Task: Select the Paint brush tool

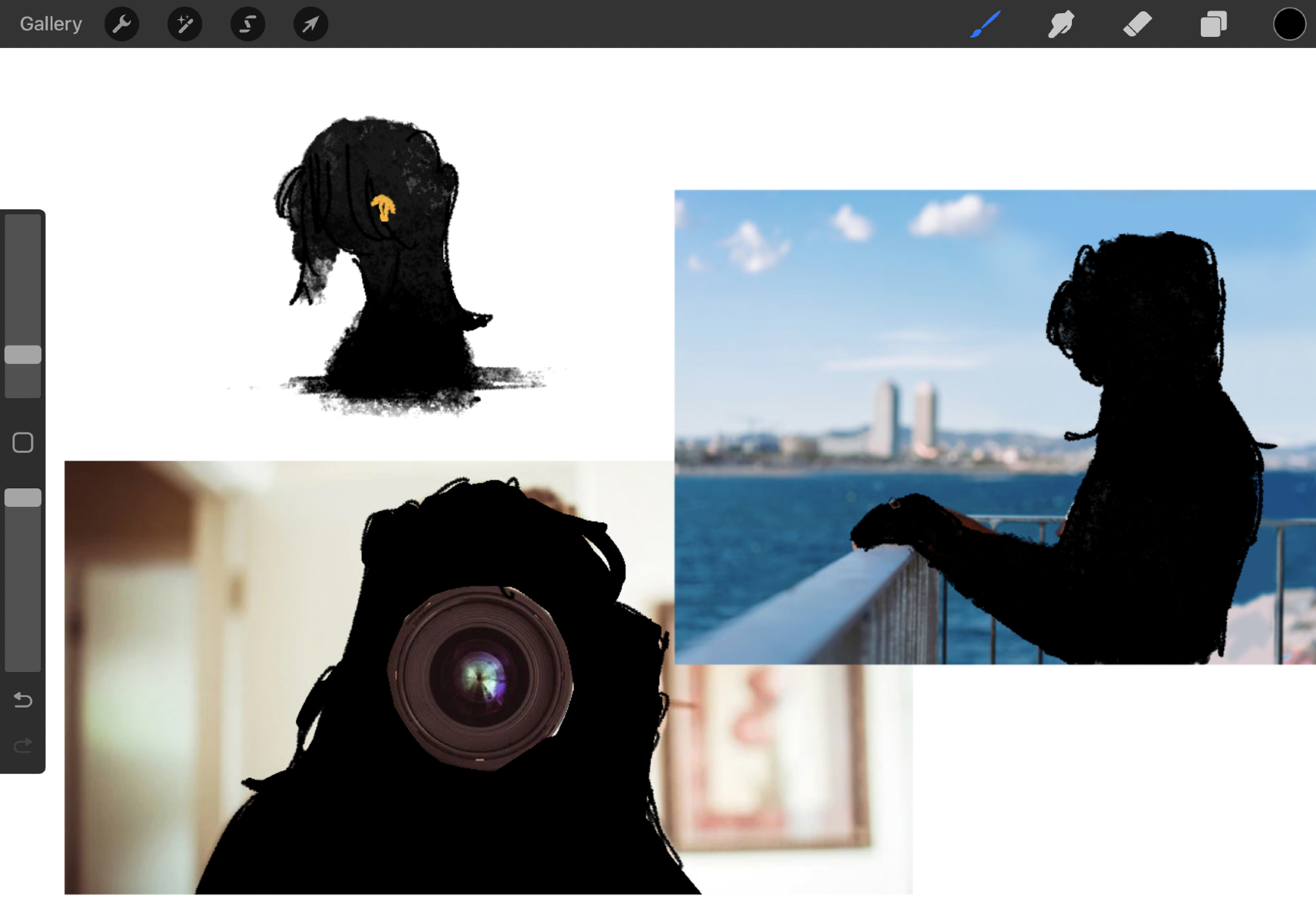Action: click(x=985, y=24)
